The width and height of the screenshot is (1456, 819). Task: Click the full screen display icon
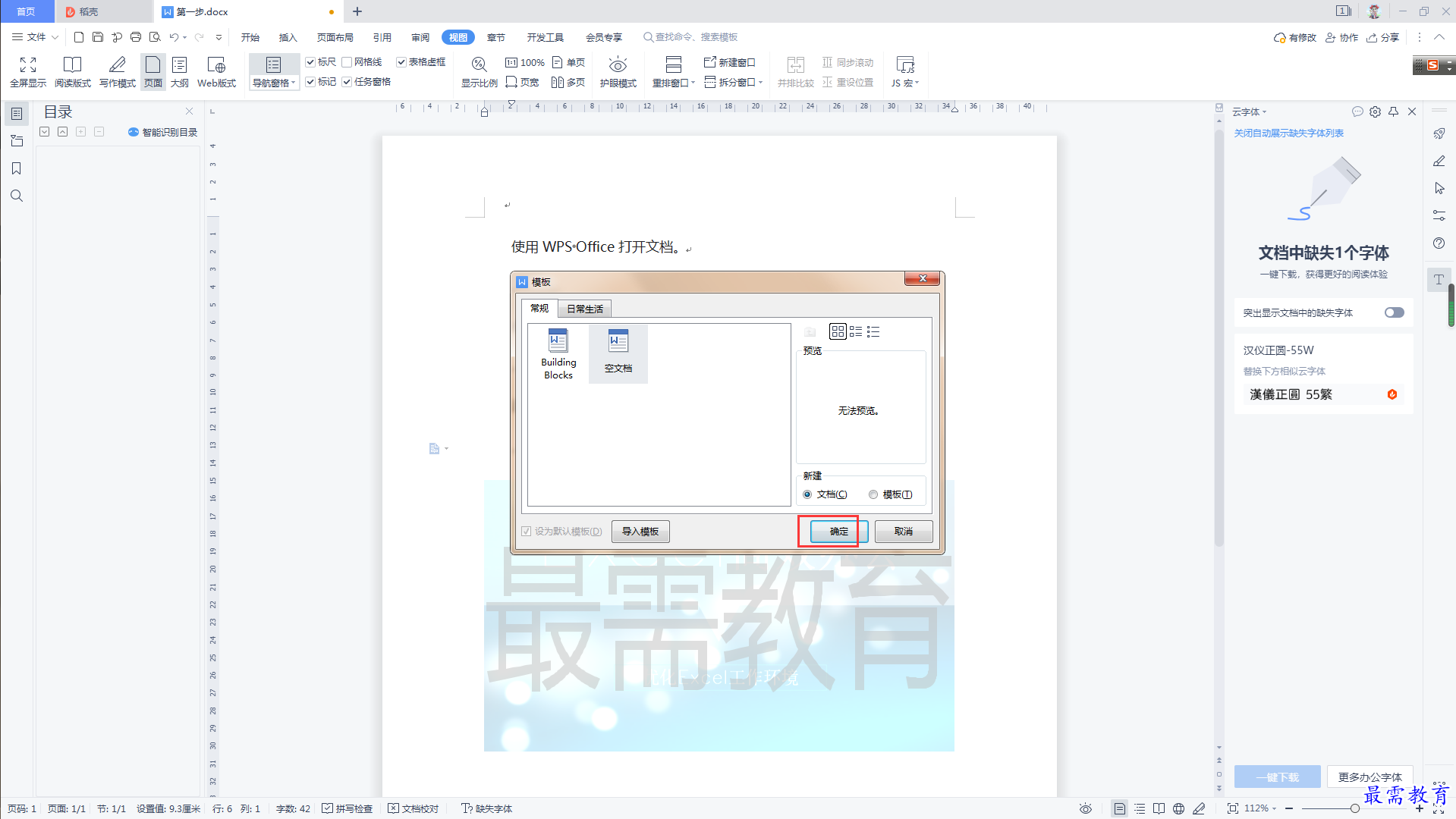coord(28,72)
